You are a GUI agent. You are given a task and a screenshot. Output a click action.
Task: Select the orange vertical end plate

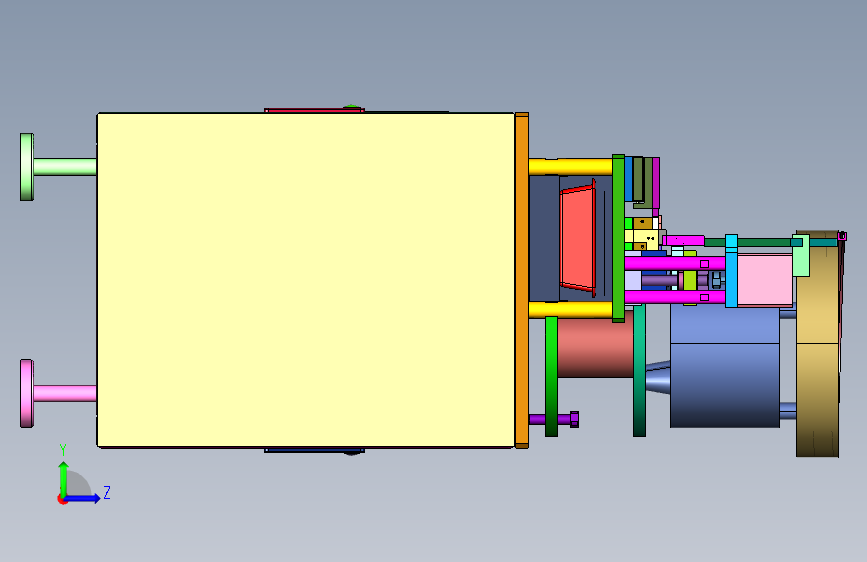tap(521, 280)
